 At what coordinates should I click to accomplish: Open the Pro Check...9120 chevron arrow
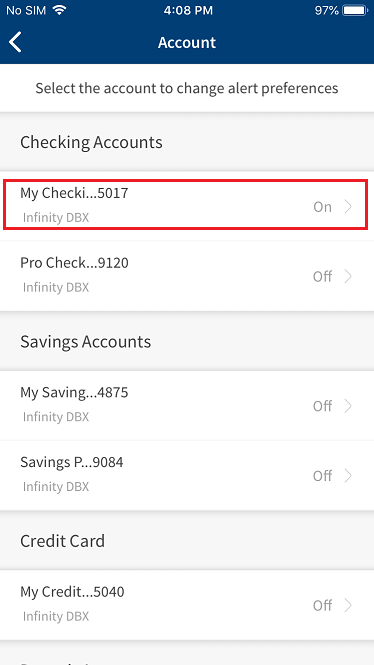349,277
